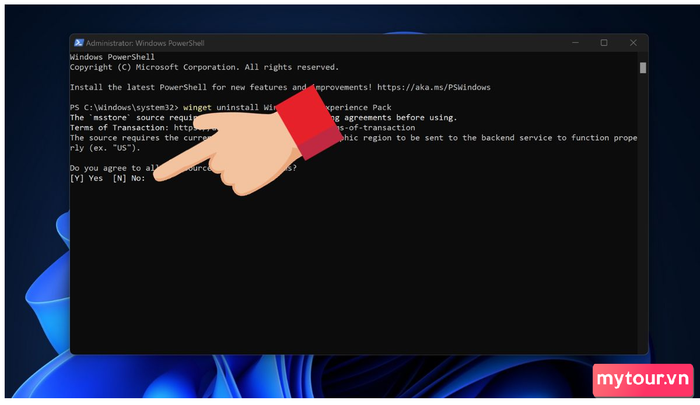Click the pointing hand graphic
The width and height of the screenshot is (700, 405).
246,143
